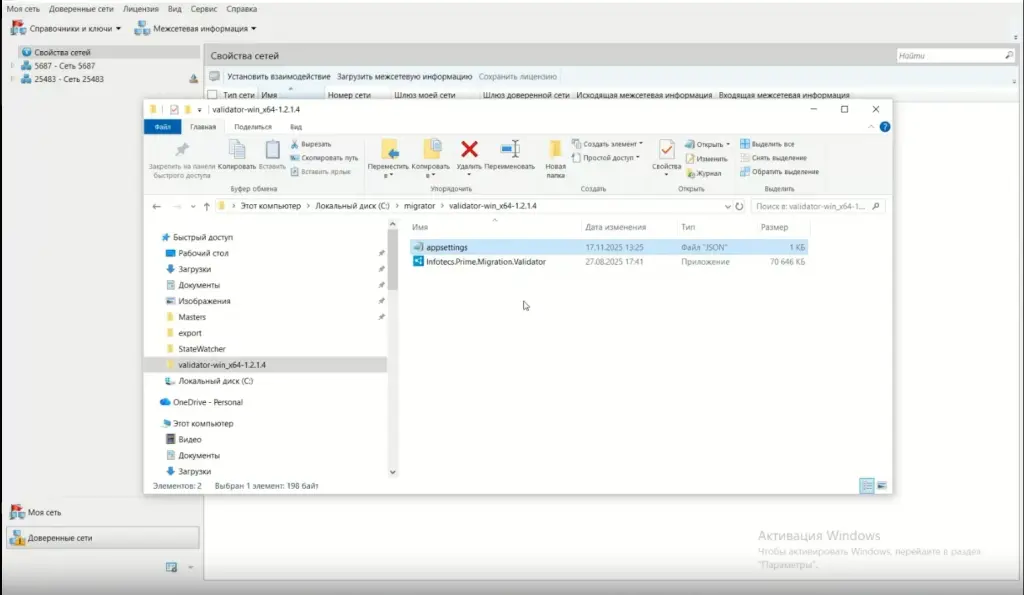
Task: Expand the 5687 - Сеть 5687 tree node
Action: point(12,66)
